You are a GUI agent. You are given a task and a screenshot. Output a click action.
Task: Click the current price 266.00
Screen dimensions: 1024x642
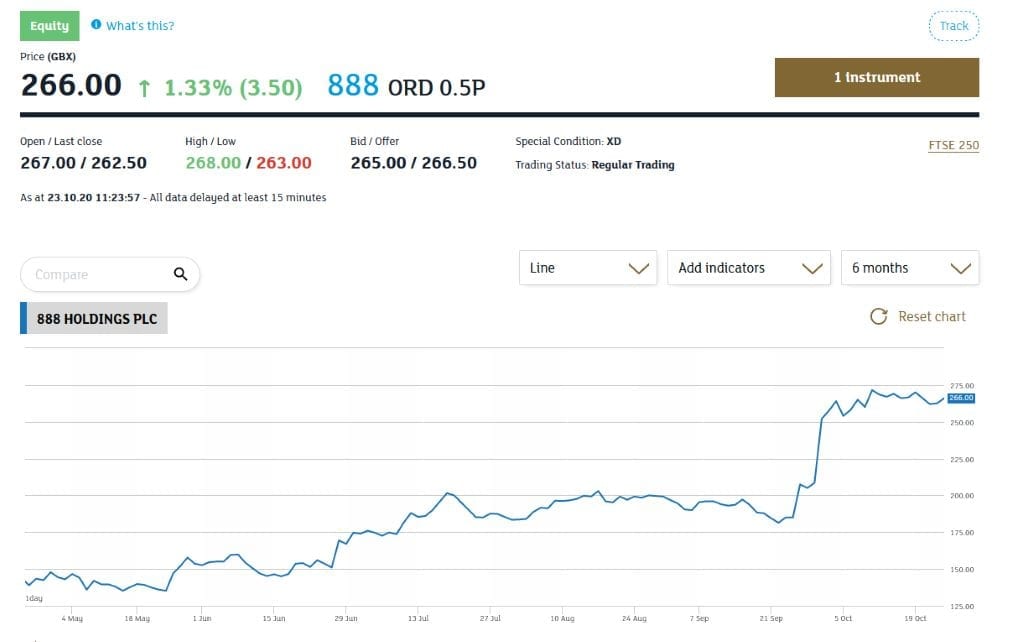pos(71,85)
